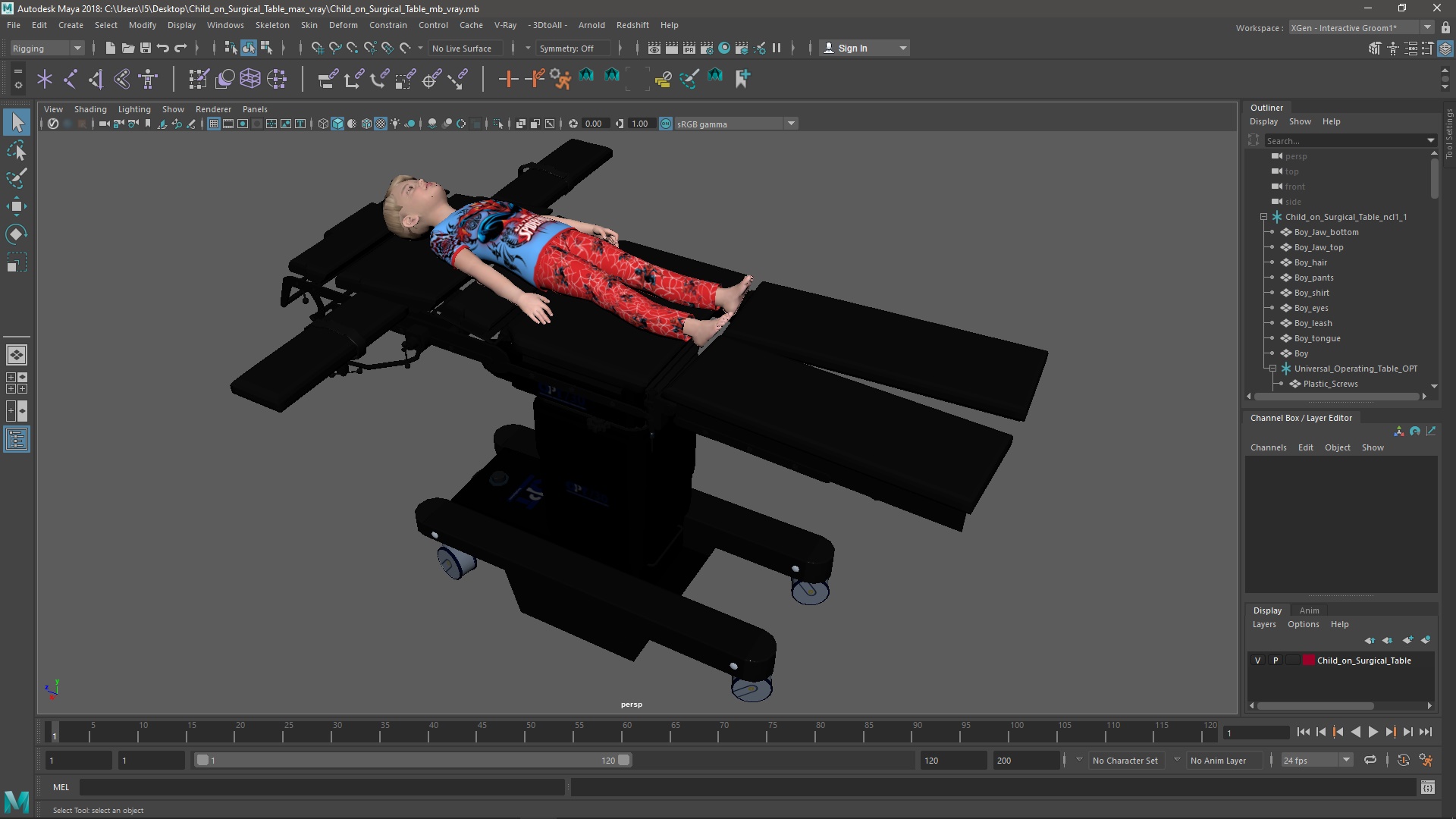Click the red color swatch of layer
Screen dimensions: 1456x819
pyautogui.click(x=1308, y=661)
